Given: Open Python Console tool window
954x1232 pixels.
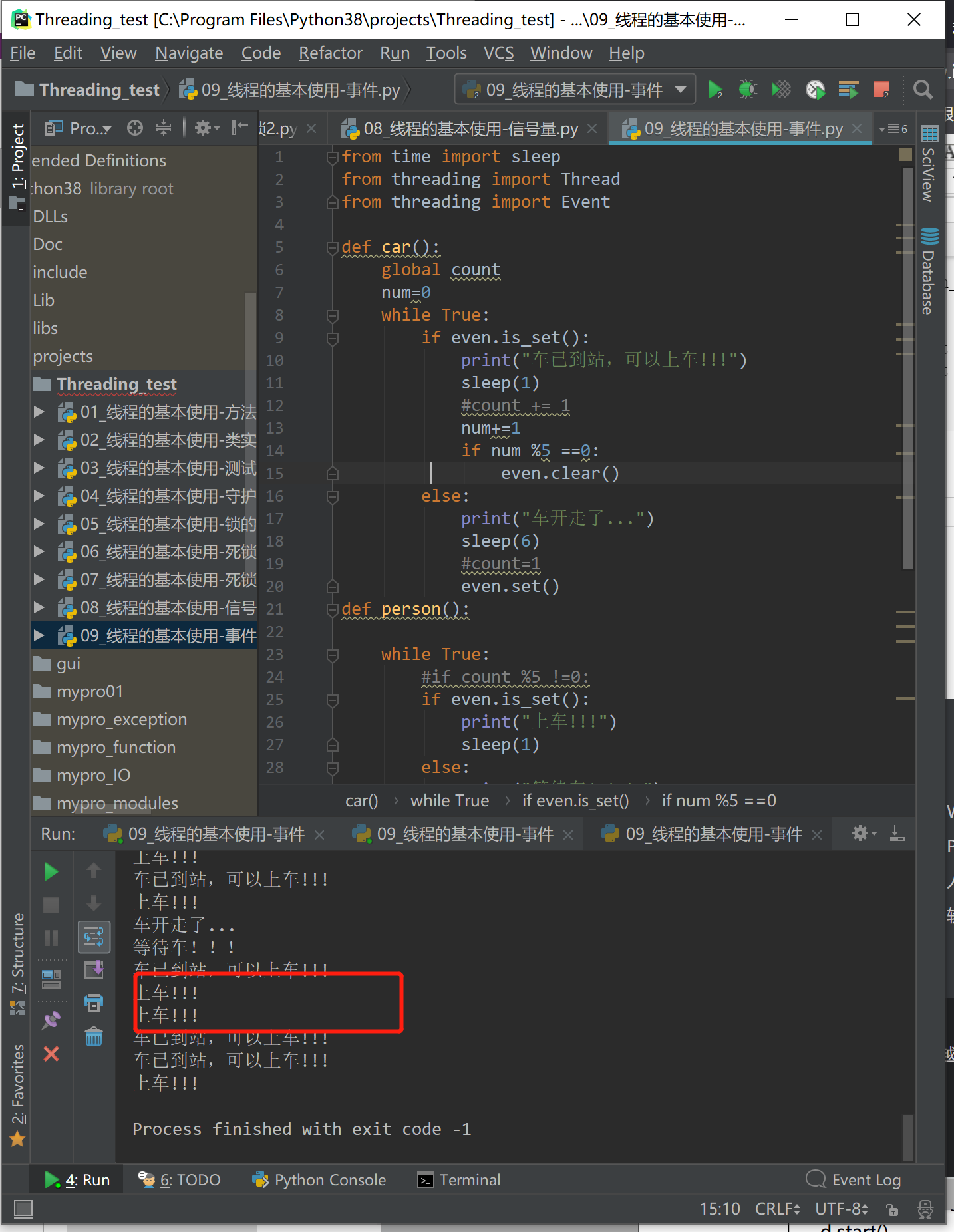Looking at the screenshot, I should [x=319, y=1179].
